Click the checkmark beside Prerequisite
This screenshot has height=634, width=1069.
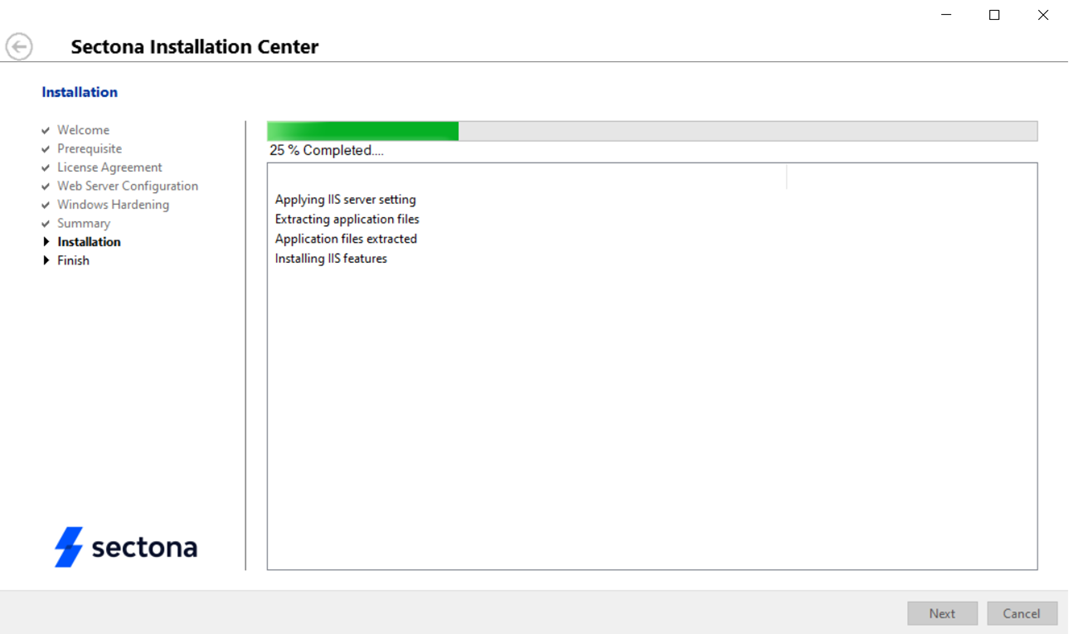(x=46, y=149)
